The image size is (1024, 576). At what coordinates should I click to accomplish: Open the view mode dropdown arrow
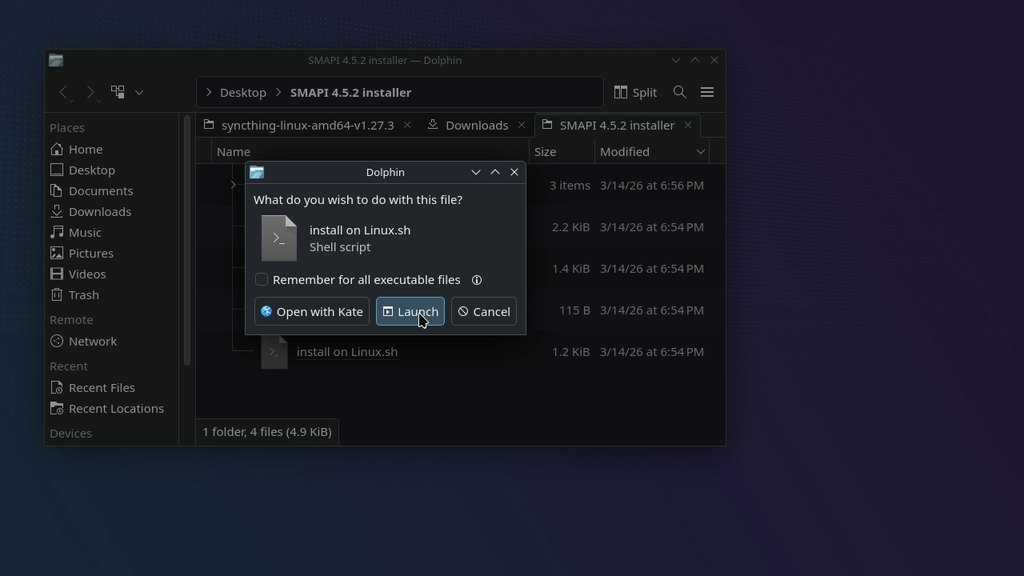[139, 92]
